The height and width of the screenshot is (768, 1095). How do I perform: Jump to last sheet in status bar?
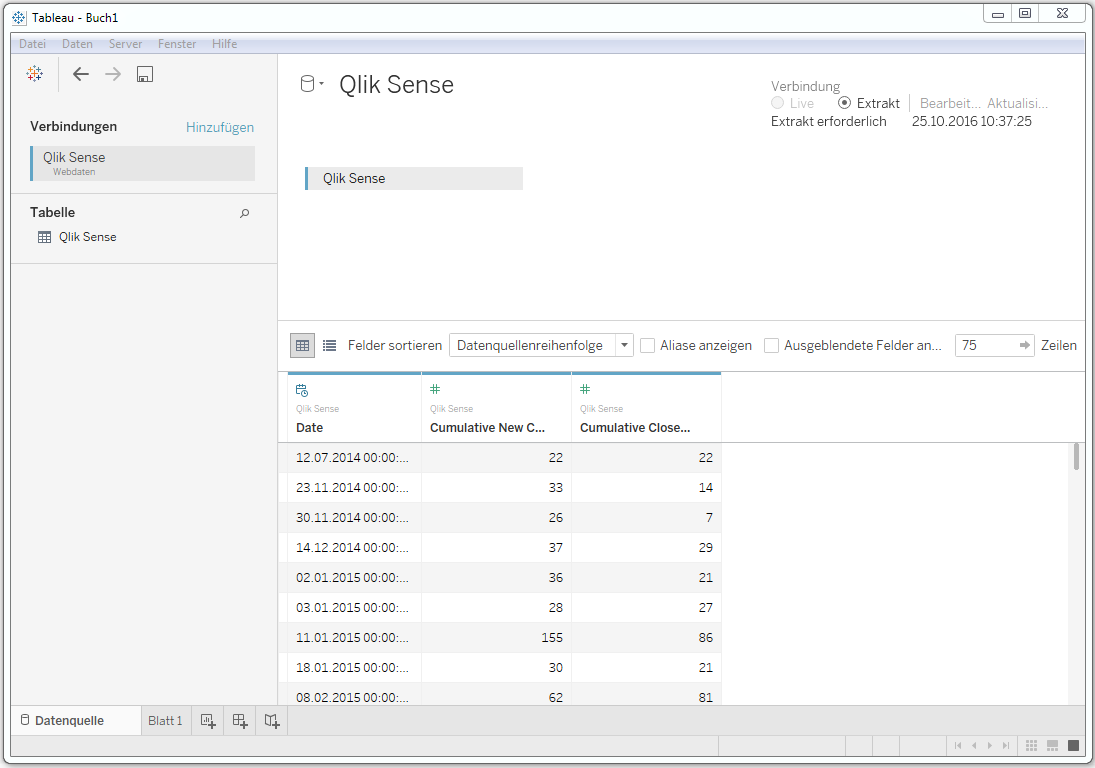[x=1006, y=746]
